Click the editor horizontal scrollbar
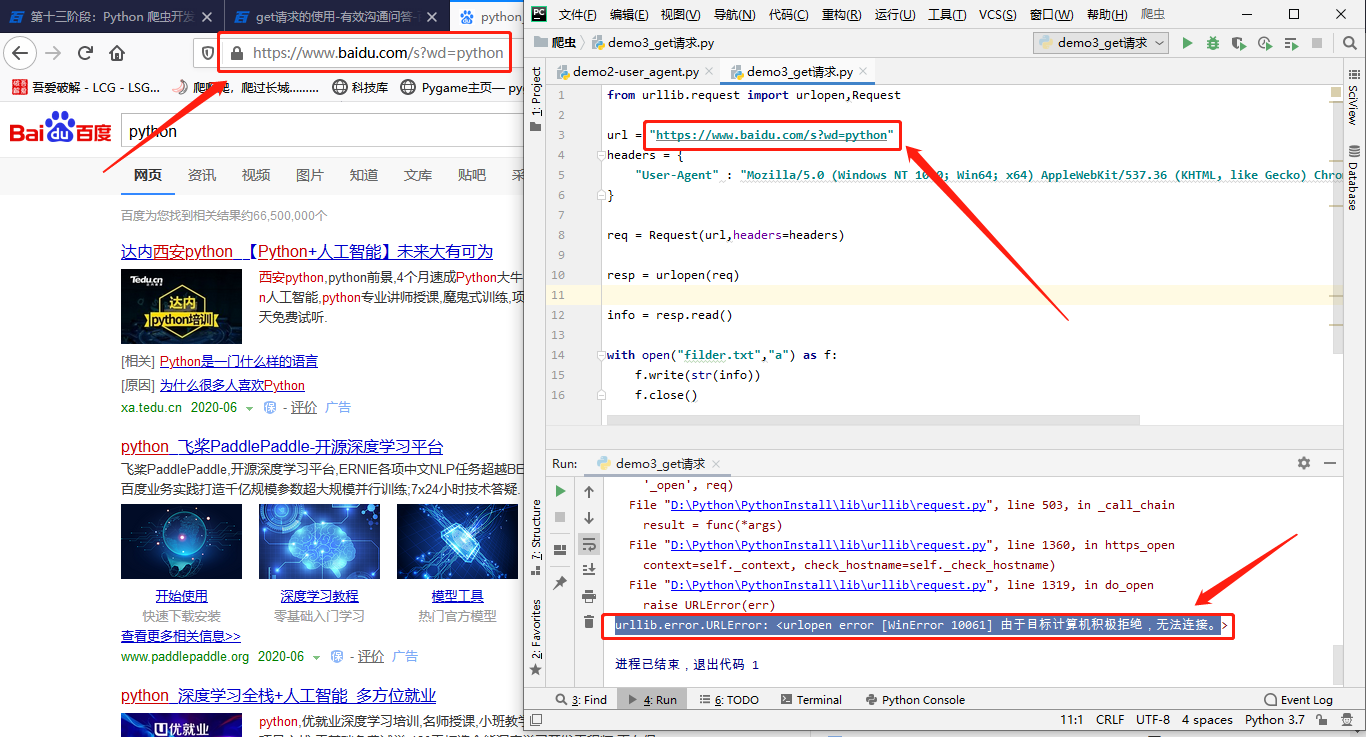1366x737 pixels. click(875, 420)
